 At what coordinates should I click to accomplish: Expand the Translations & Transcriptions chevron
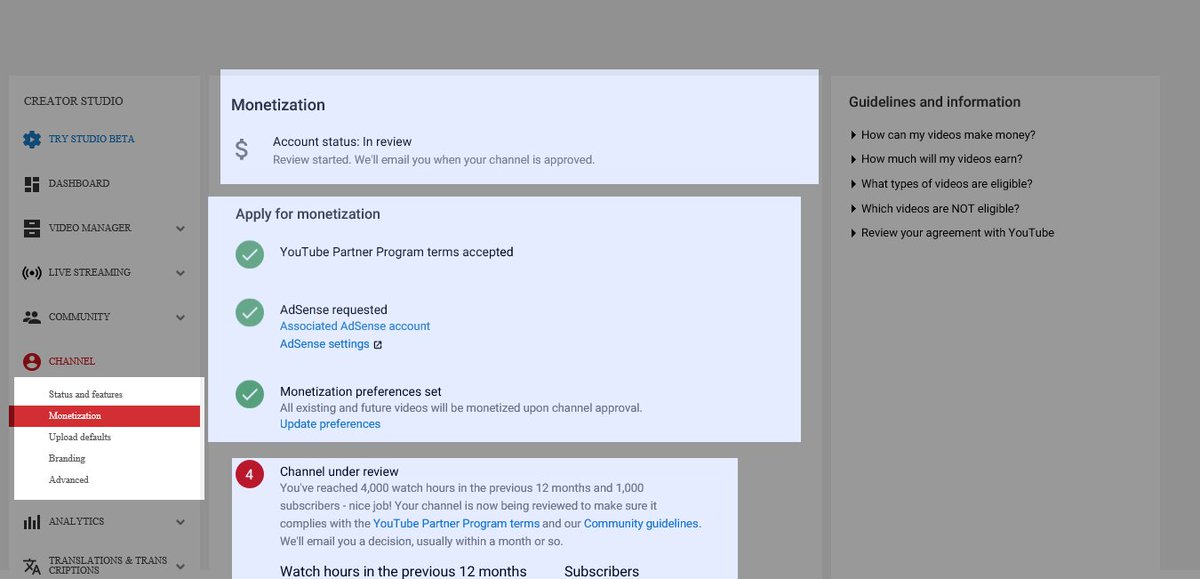pos(181,566)
